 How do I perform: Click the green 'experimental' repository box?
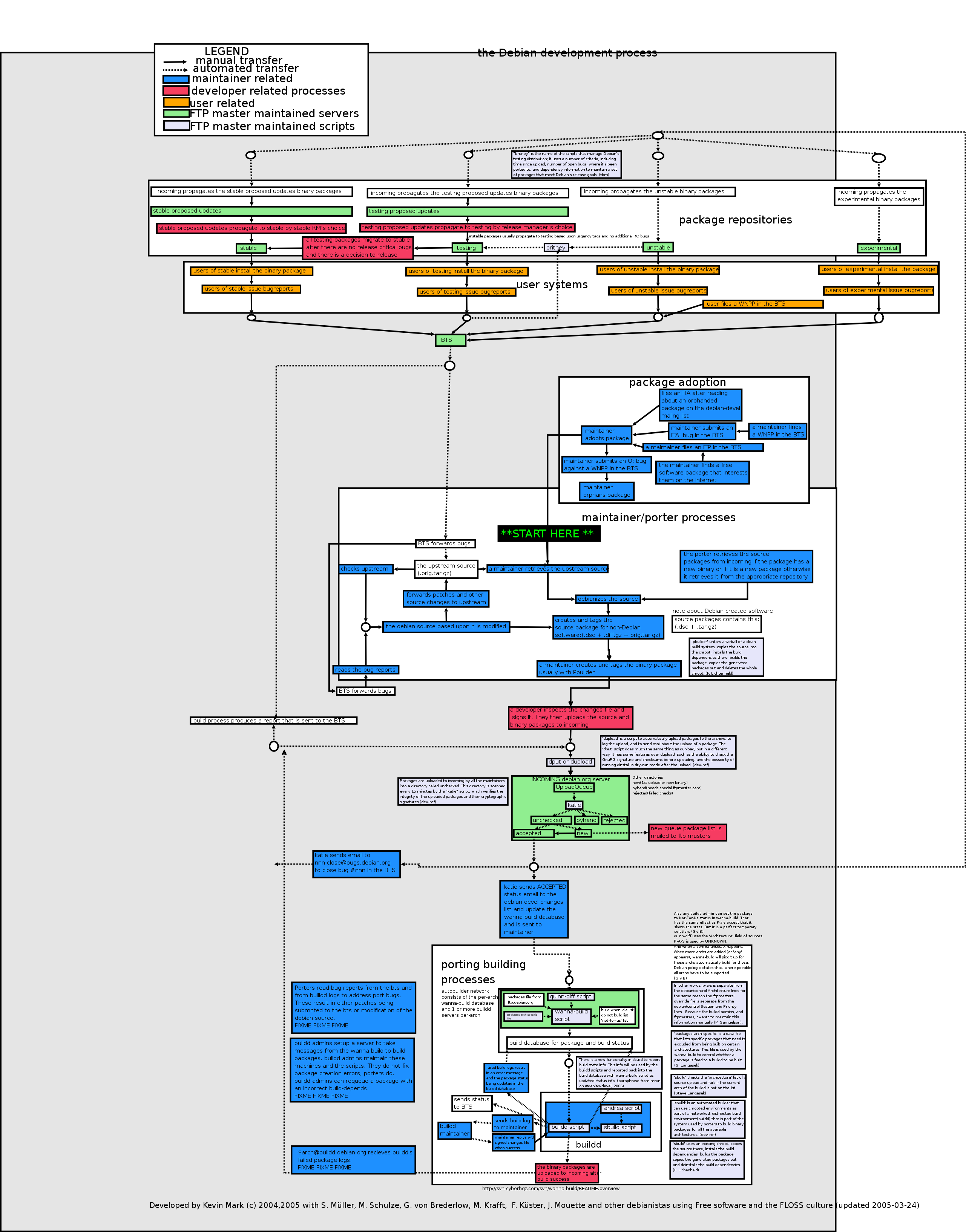(879, 248)
